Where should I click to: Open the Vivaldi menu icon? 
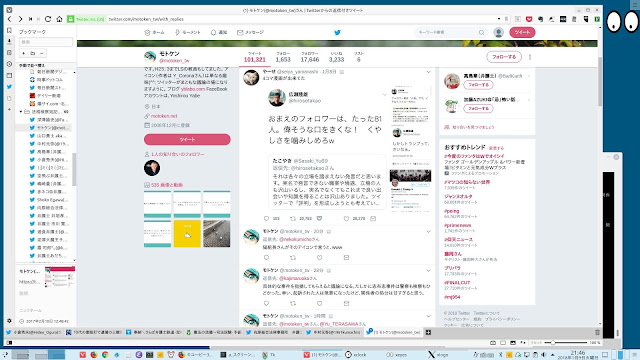click(9, 10)
